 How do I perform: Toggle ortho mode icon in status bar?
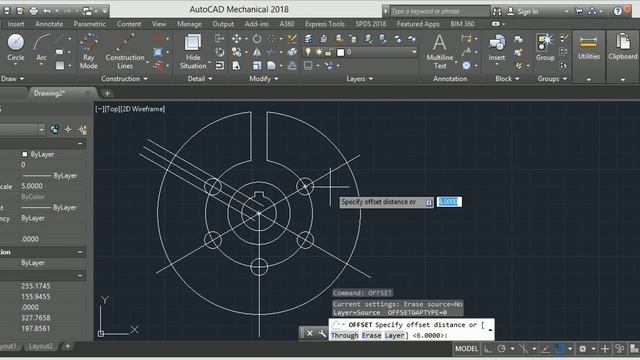click(x=488, y=349)
